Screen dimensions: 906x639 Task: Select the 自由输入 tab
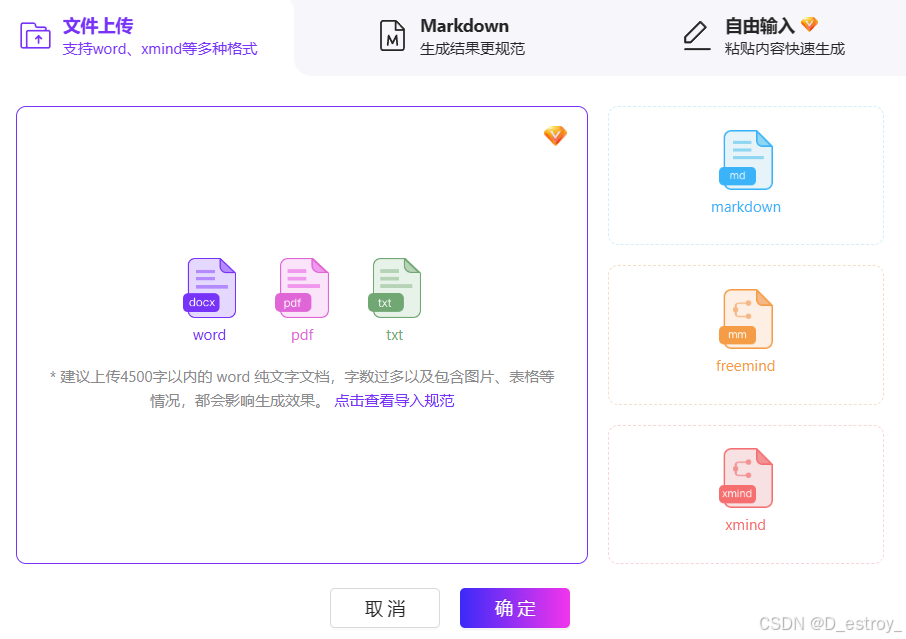pos(763,36)
